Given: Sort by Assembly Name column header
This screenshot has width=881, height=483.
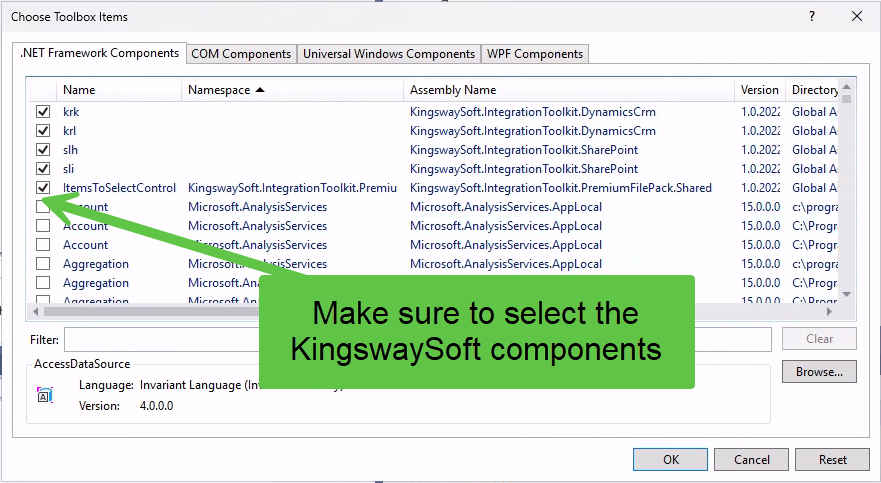Looking at the screenshot, I should [569, 90].
